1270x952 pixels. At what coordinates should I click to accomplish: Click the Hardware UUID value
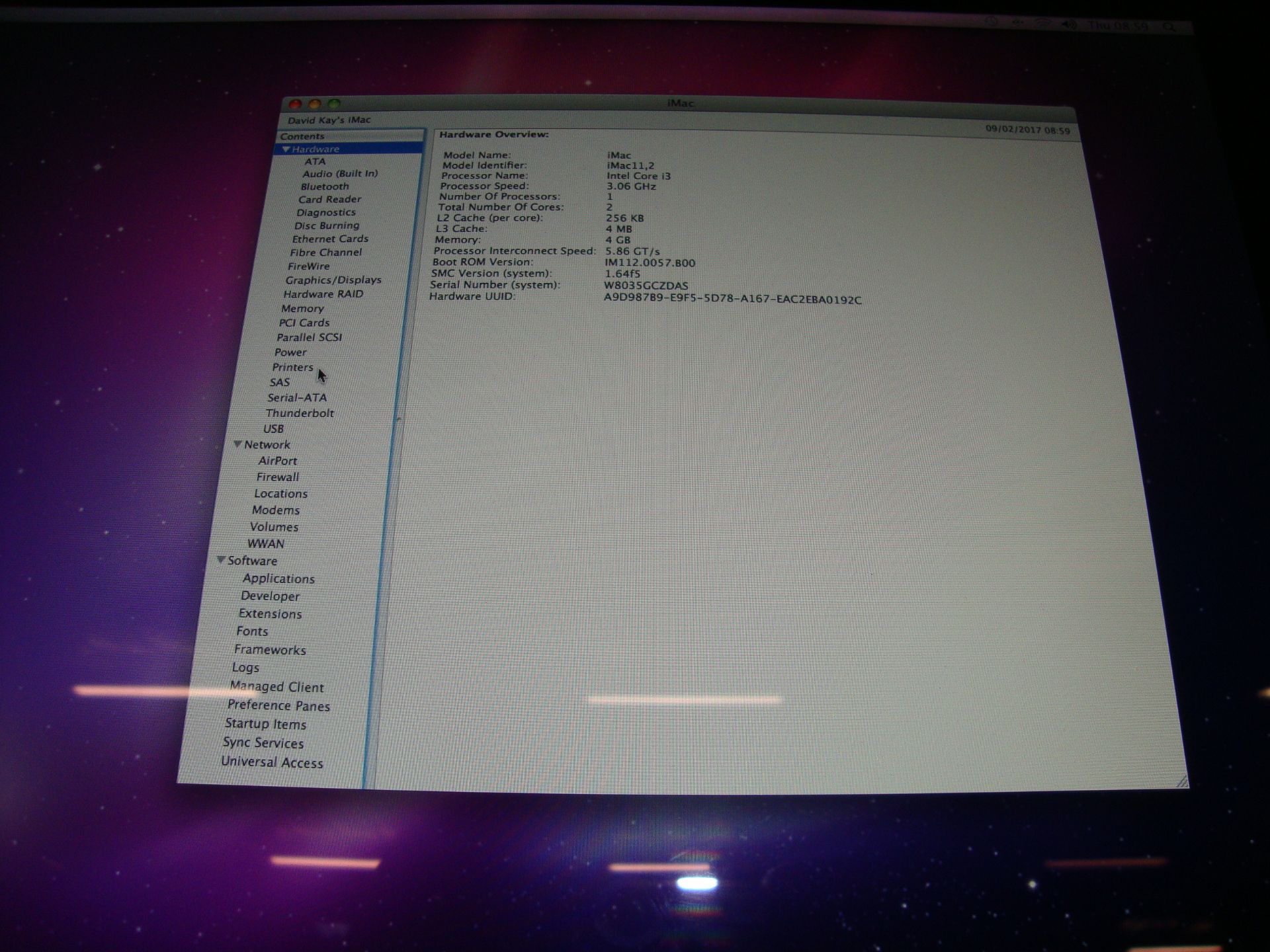732,299
